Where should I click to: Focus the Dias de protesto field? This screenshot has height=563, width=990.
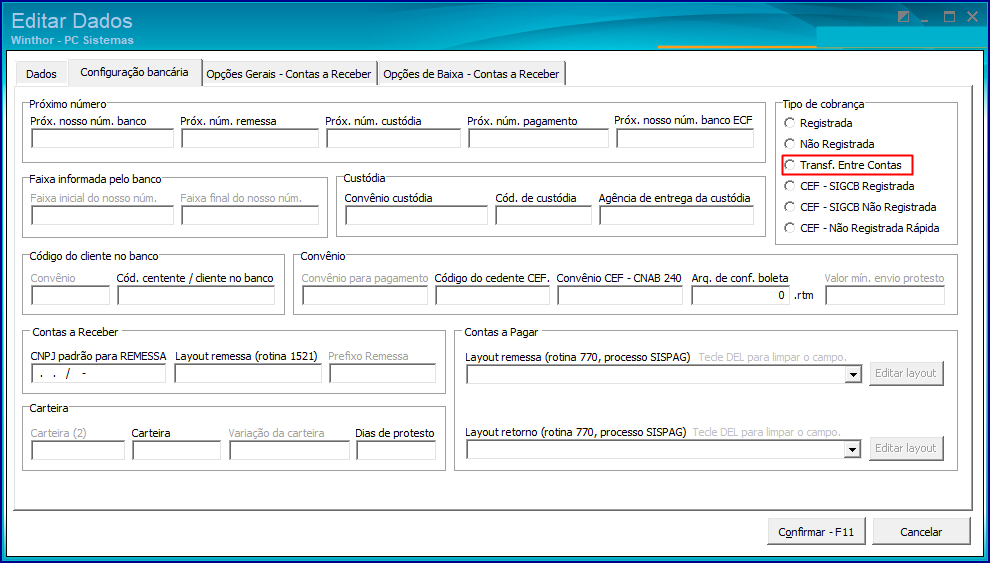pyautogui.click(x=396, y=451)
